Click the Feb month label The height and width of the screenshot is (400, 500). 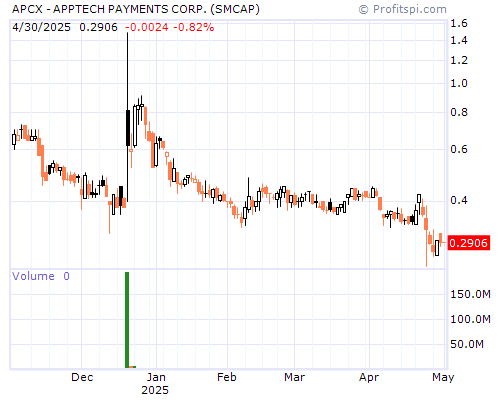227,377
